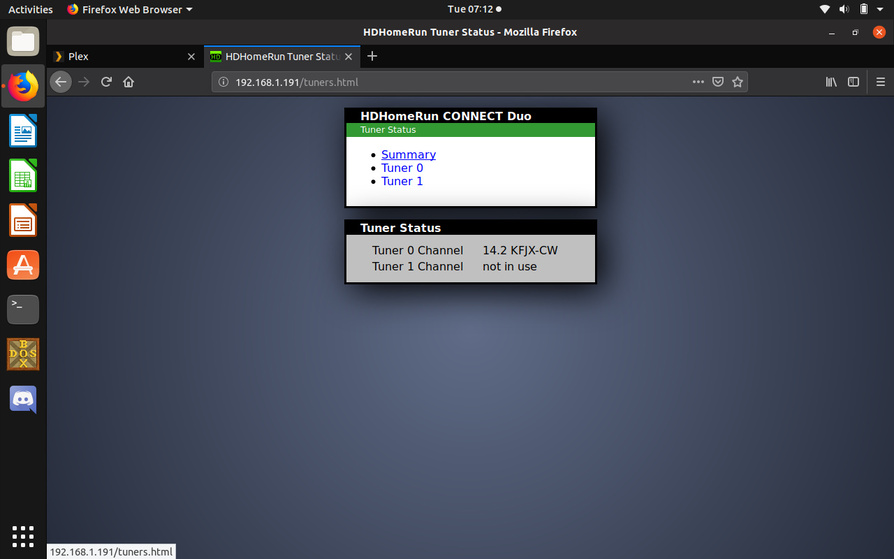Open Ubuntu Software from the dock

tap(23, 265)
